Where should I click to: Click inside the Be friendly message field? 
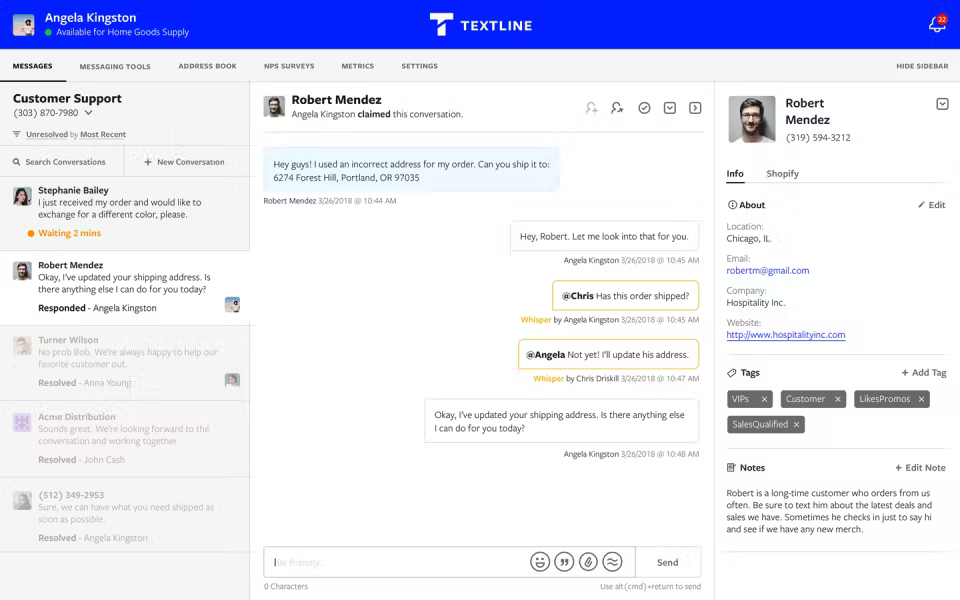point(390,562)
